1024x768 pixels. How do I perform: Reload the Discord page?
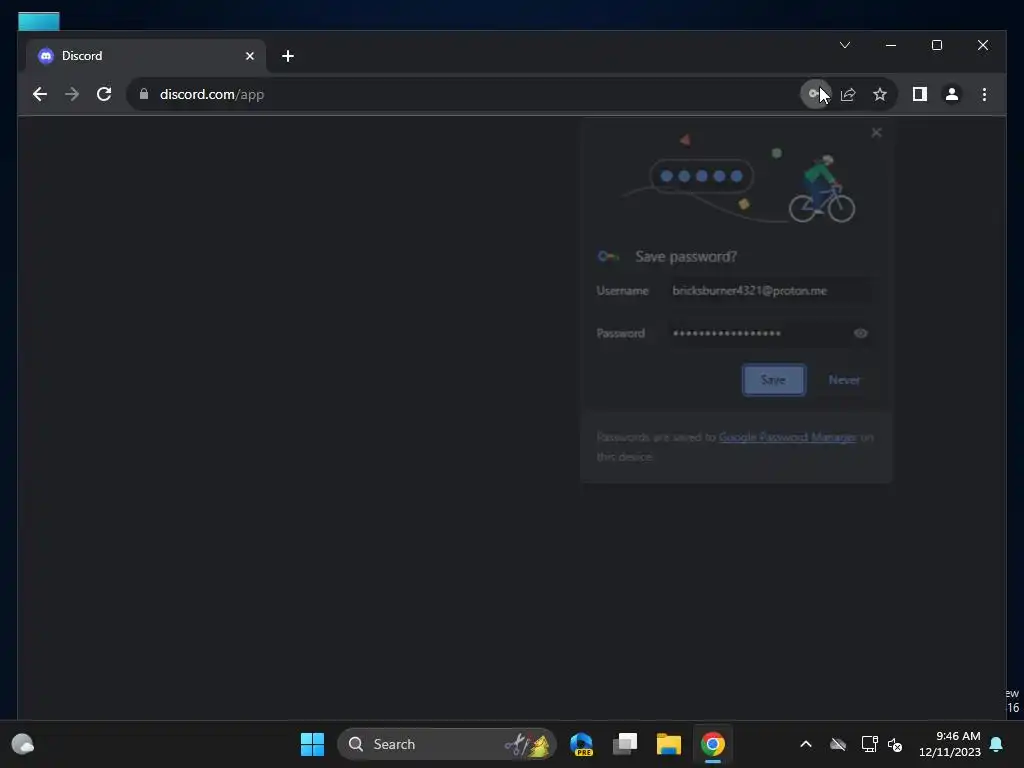(x=104, y=94)
